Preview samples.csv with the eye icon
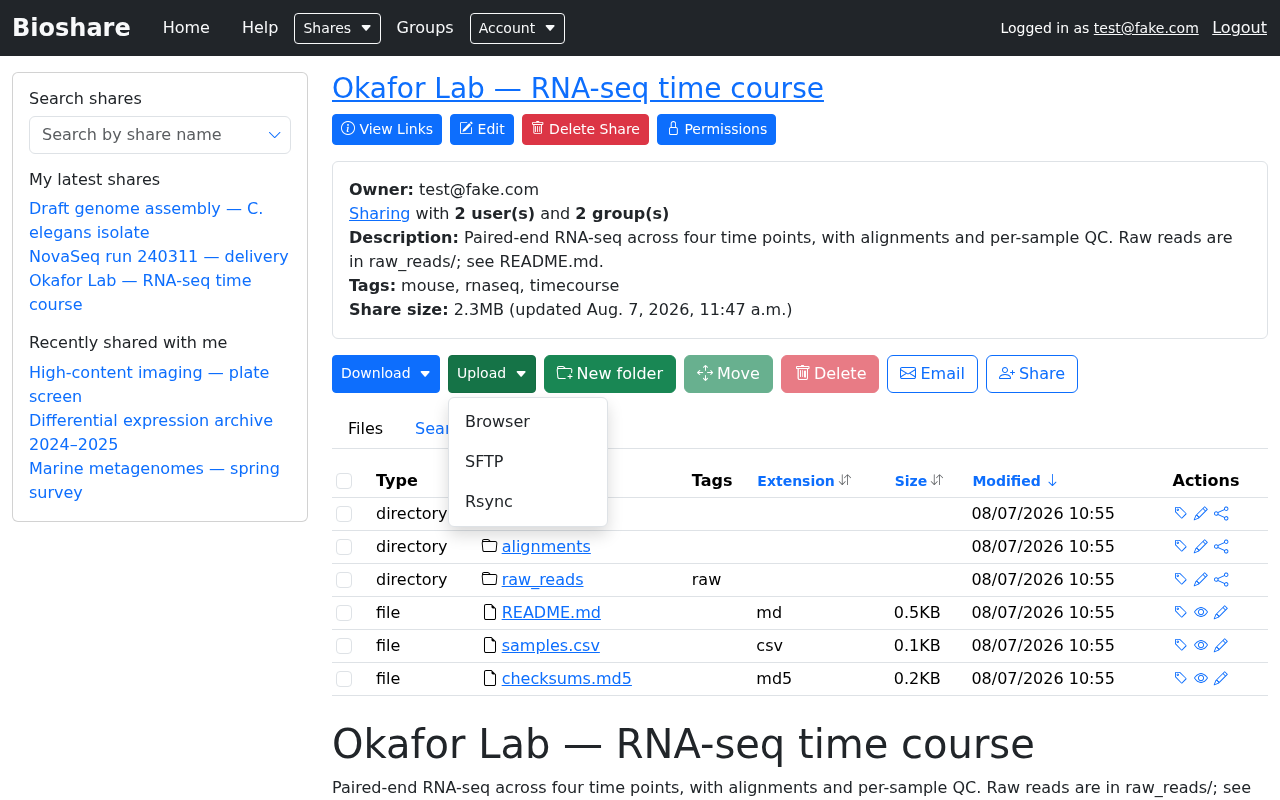This screenshot has width=1280, height=800. pyautogui.click(x=1201, y=646)
